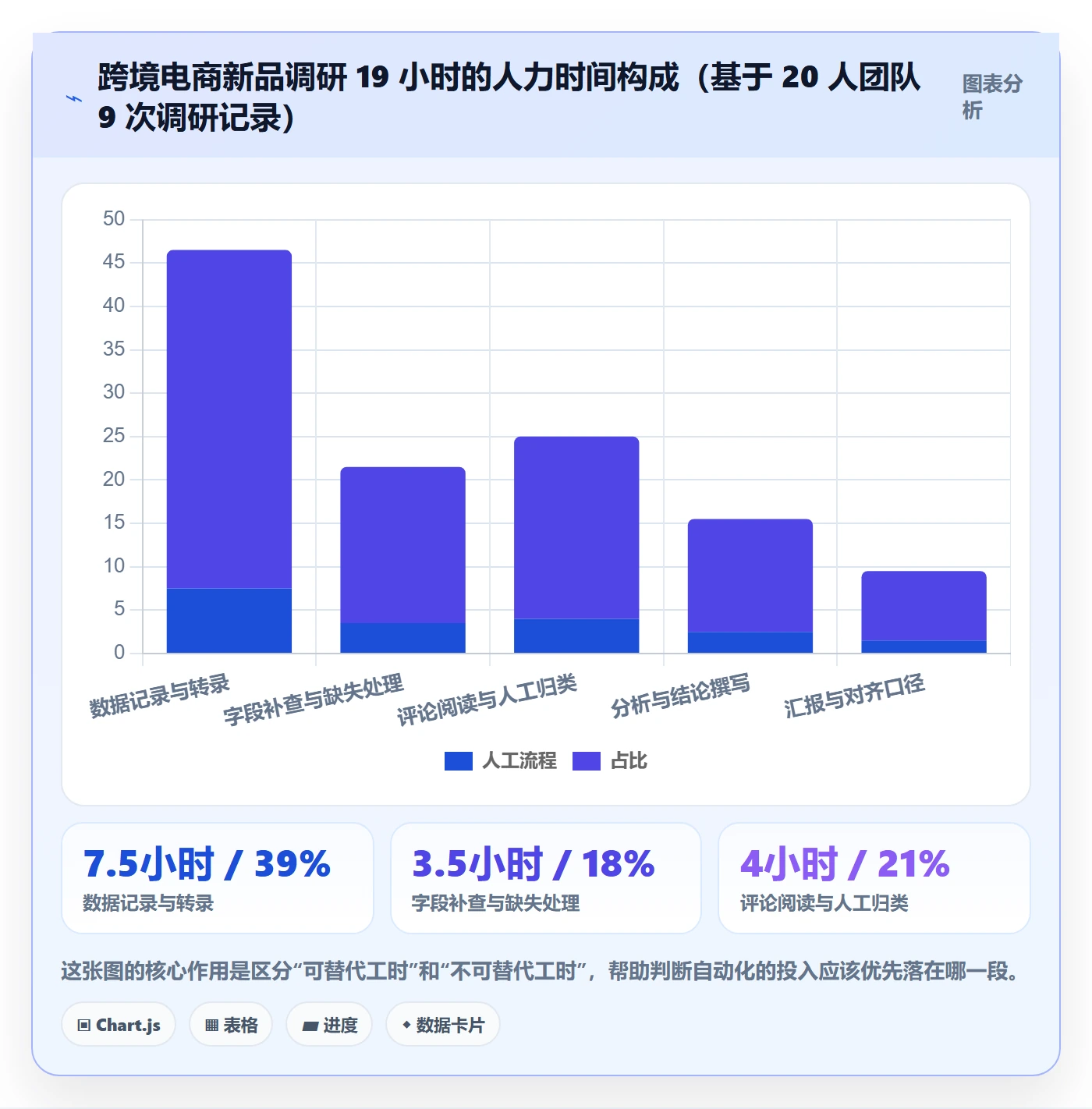Toggle the 占比 legend color box
Viewport: 1092px width, 1109px height.
[587, 761]
